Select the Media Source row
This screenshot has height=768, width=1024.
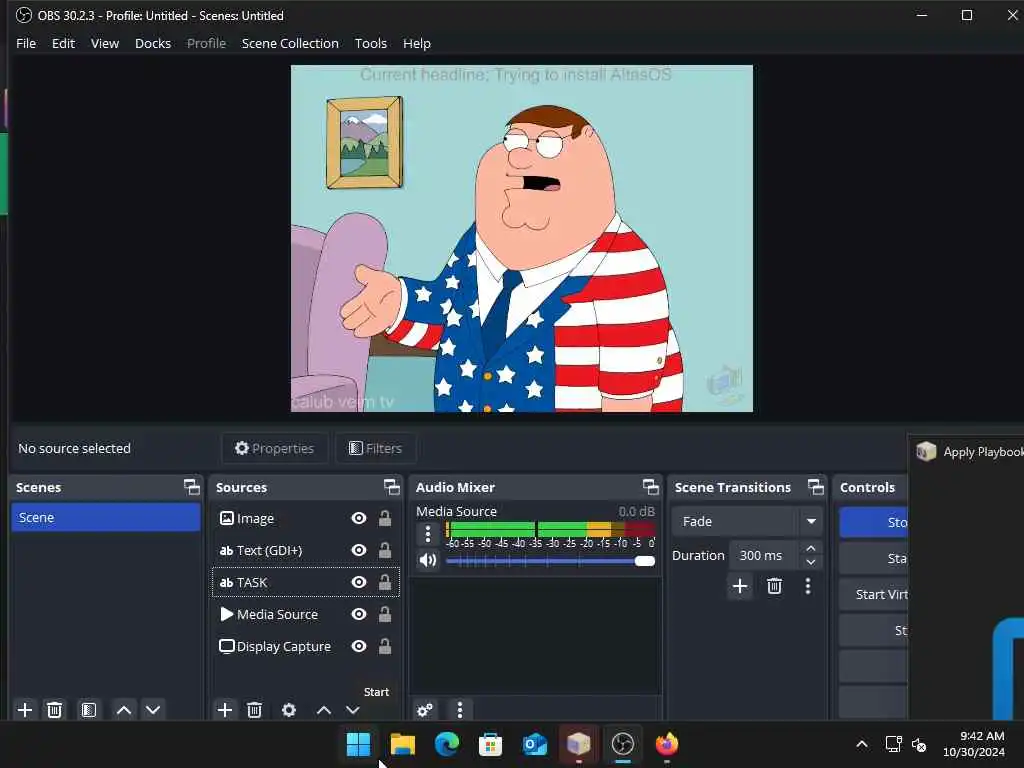[x=306, y=614]
